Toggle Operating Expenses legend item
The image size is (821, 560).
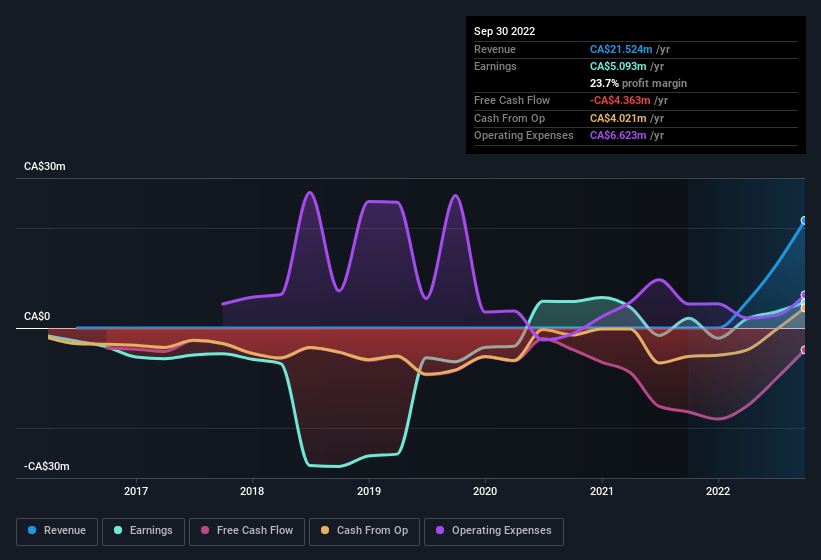(x=494, y=531)
